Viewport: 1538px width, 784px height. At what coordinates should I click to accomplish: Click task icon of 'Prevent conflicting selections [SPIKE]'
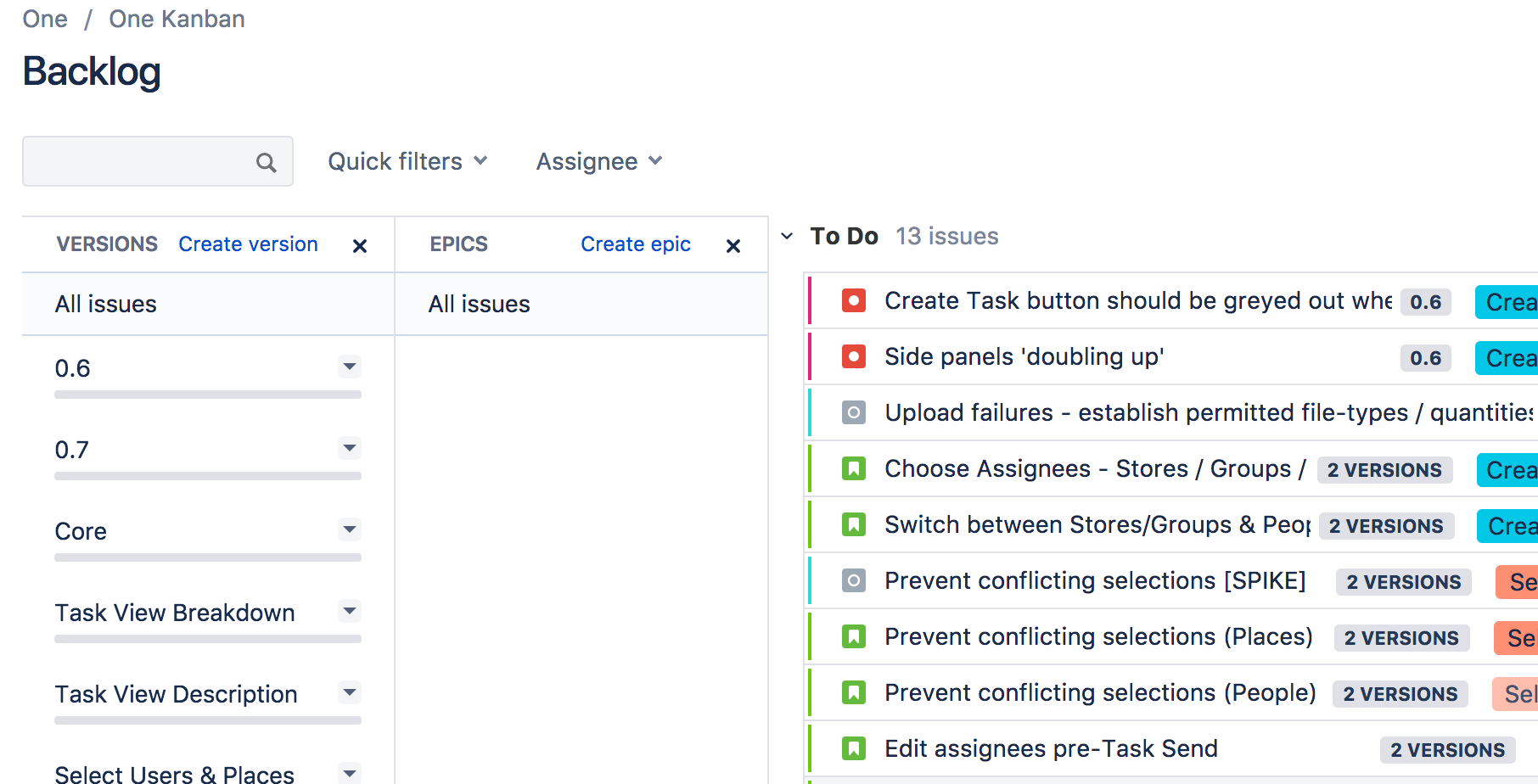click(x=854, y=580)
